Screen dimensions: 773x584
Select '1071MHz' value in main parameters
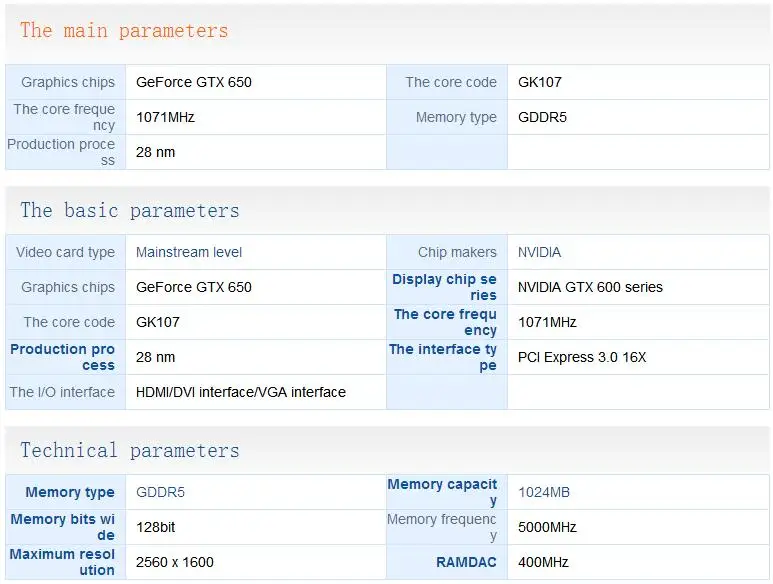[165, 117]
